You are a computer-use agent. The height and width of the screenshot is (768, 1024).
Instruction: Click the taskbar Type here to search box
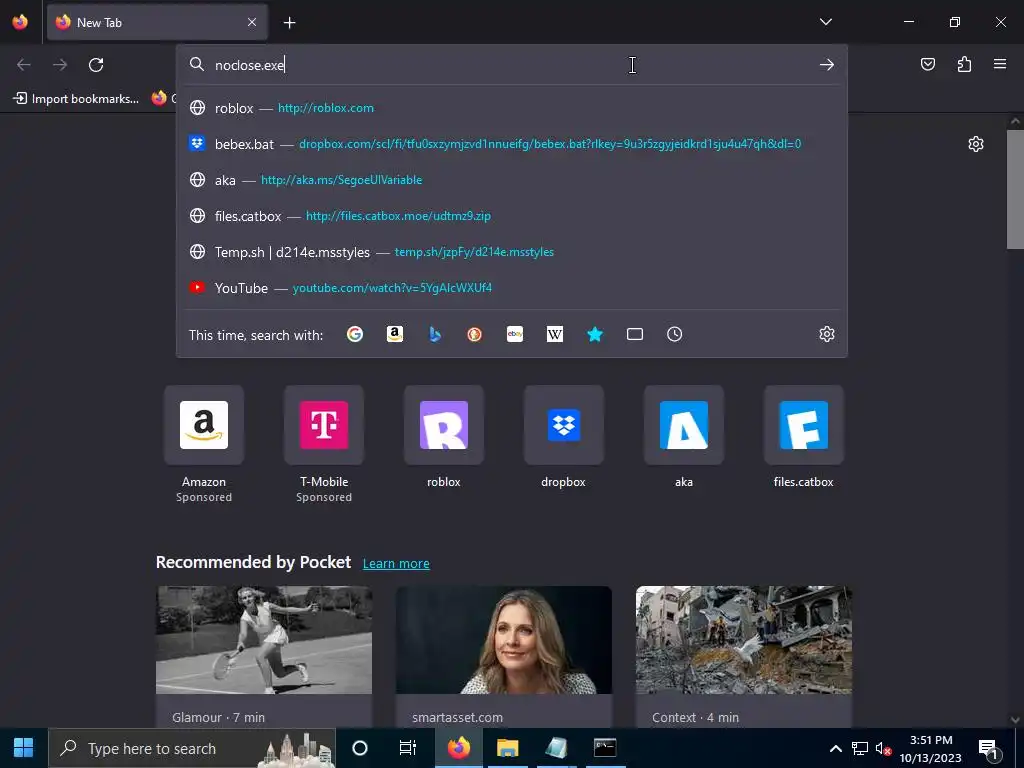[x=192, y=748]
